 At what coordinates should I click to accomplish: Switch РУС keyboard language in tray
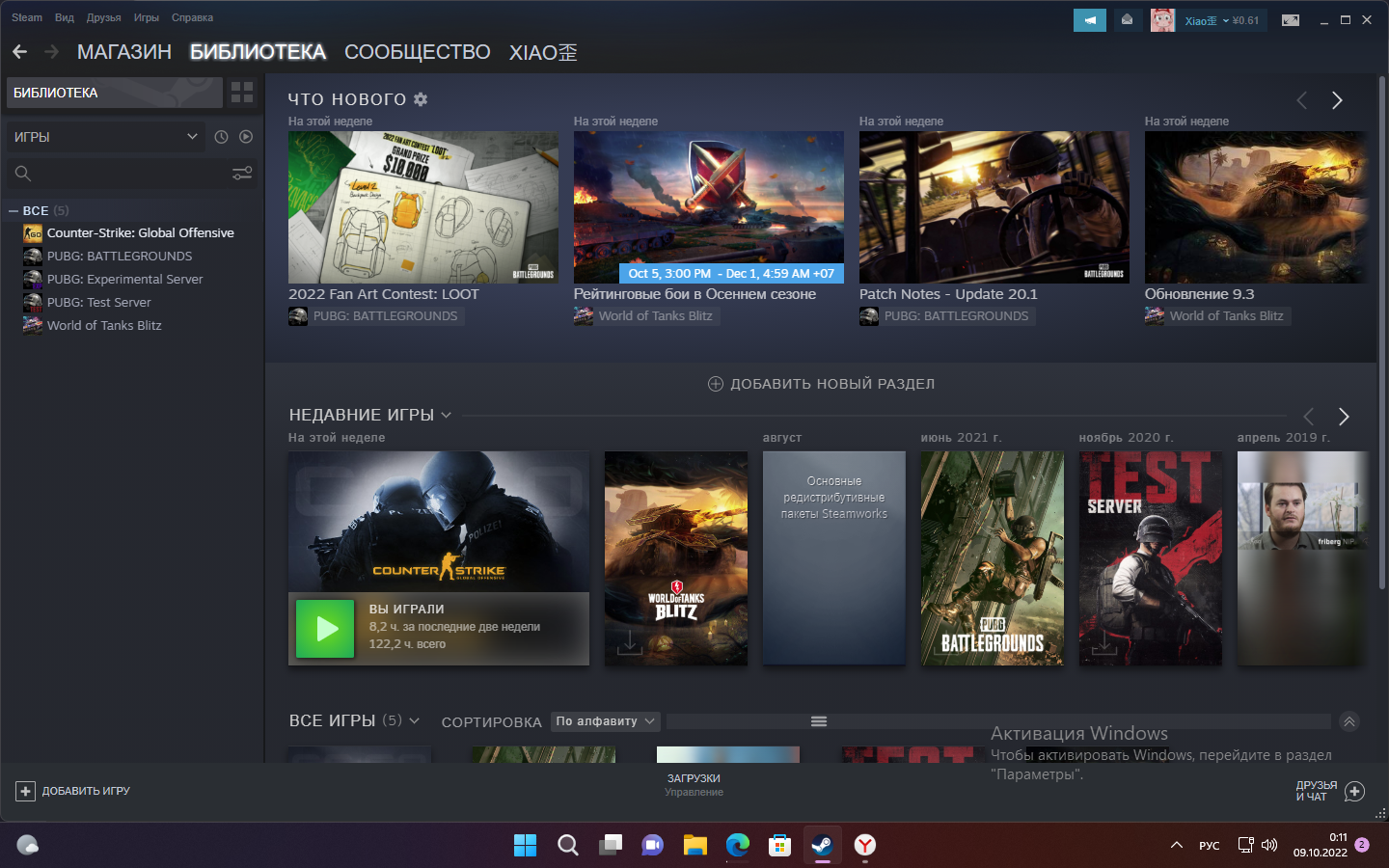[1210, 846]
